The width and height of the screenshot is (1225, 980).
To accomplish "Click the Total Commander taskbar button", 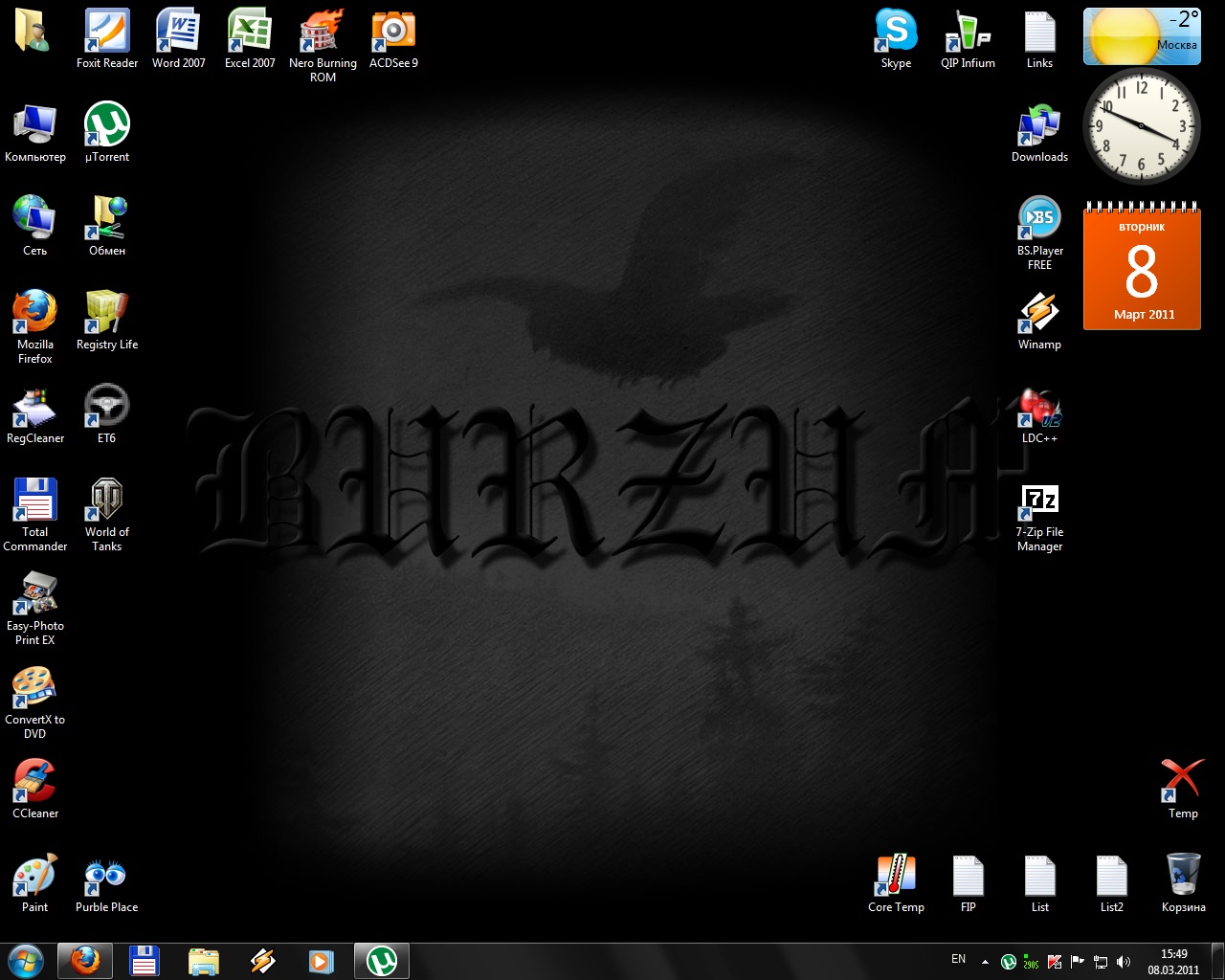I will click(145, 961).
